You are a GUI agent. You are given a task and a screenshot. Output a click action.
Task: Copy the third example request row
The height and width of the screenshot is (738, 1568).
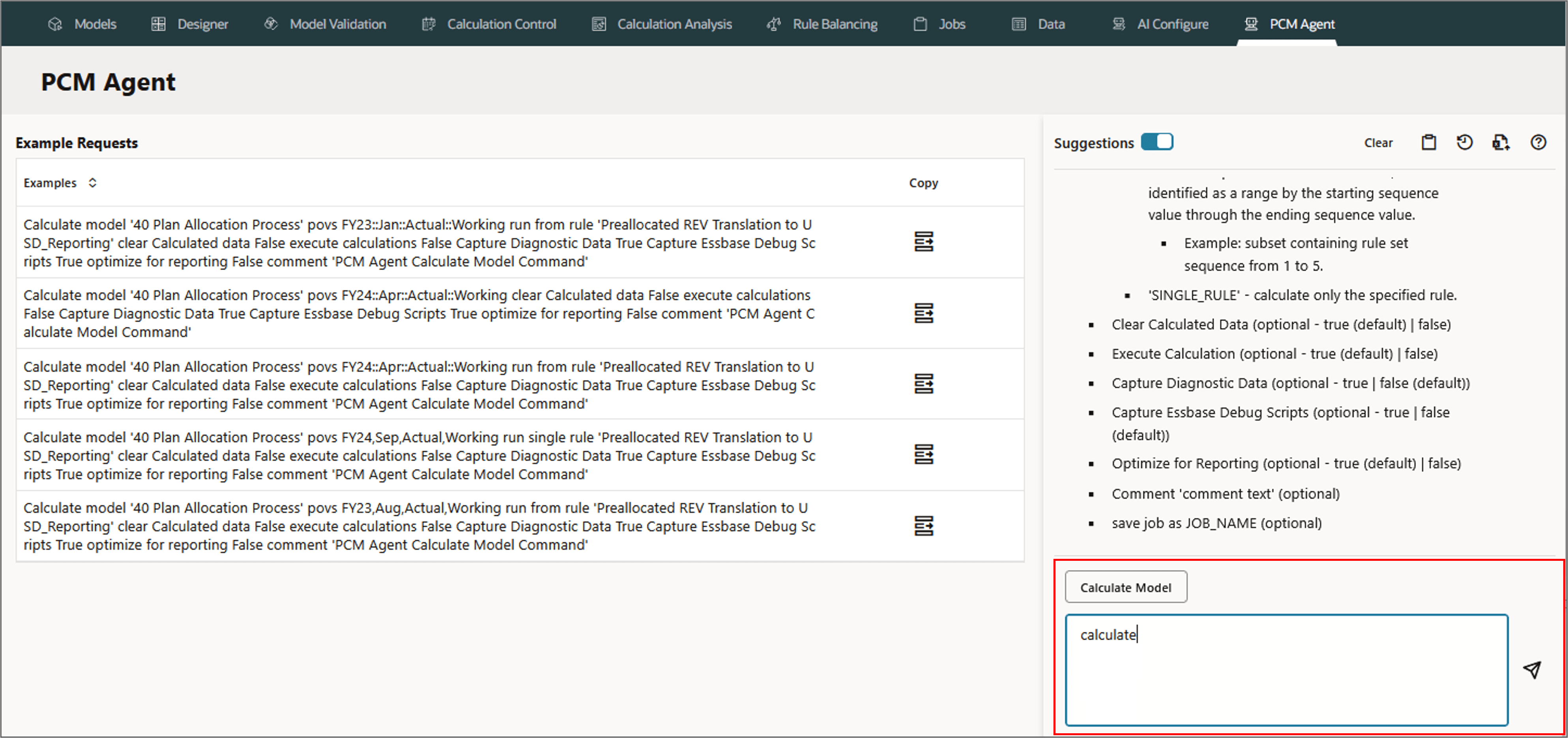tap(923, 384)
